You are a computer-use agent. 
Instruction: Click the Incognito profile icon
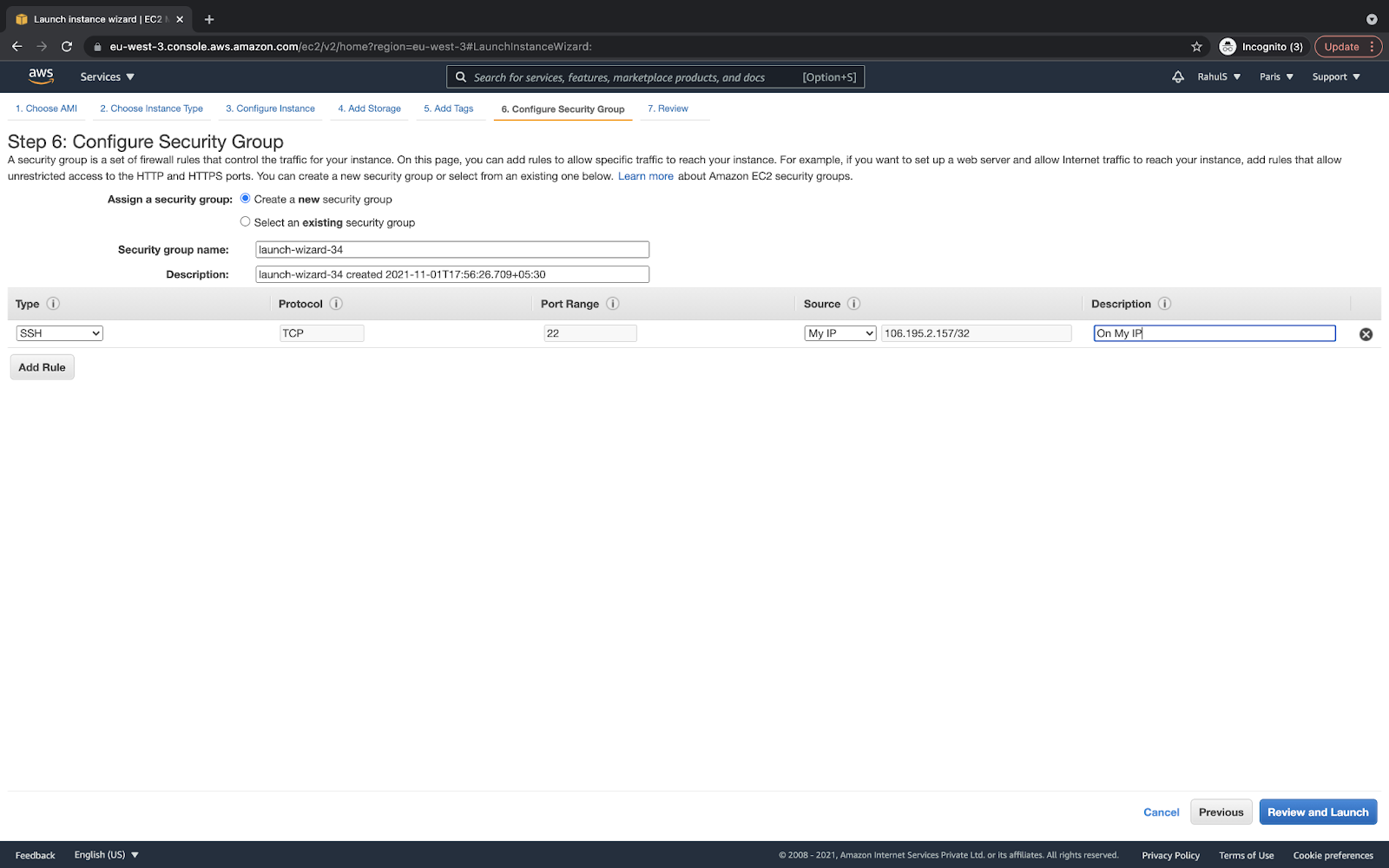tap(1228, 47)
